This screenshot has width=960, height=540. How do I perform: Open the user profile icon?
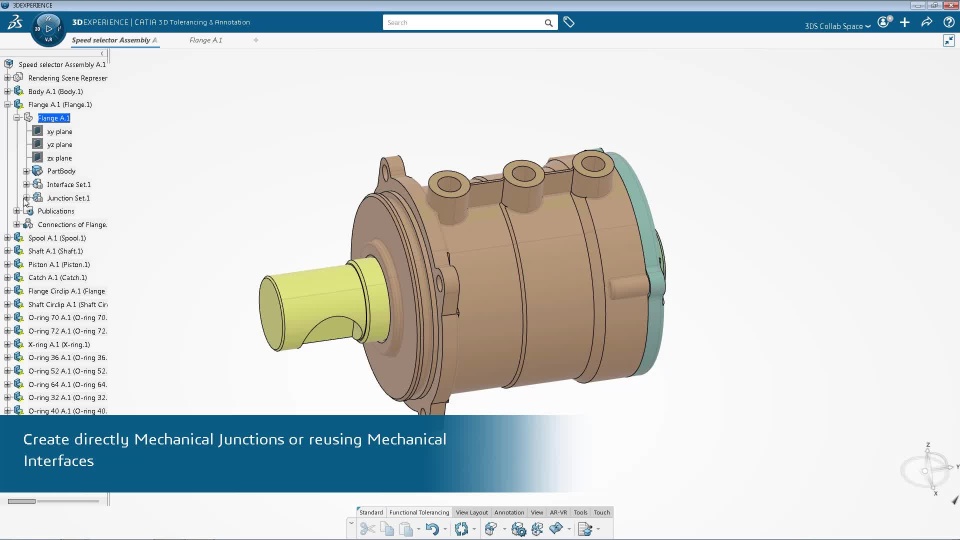[884, 22]
